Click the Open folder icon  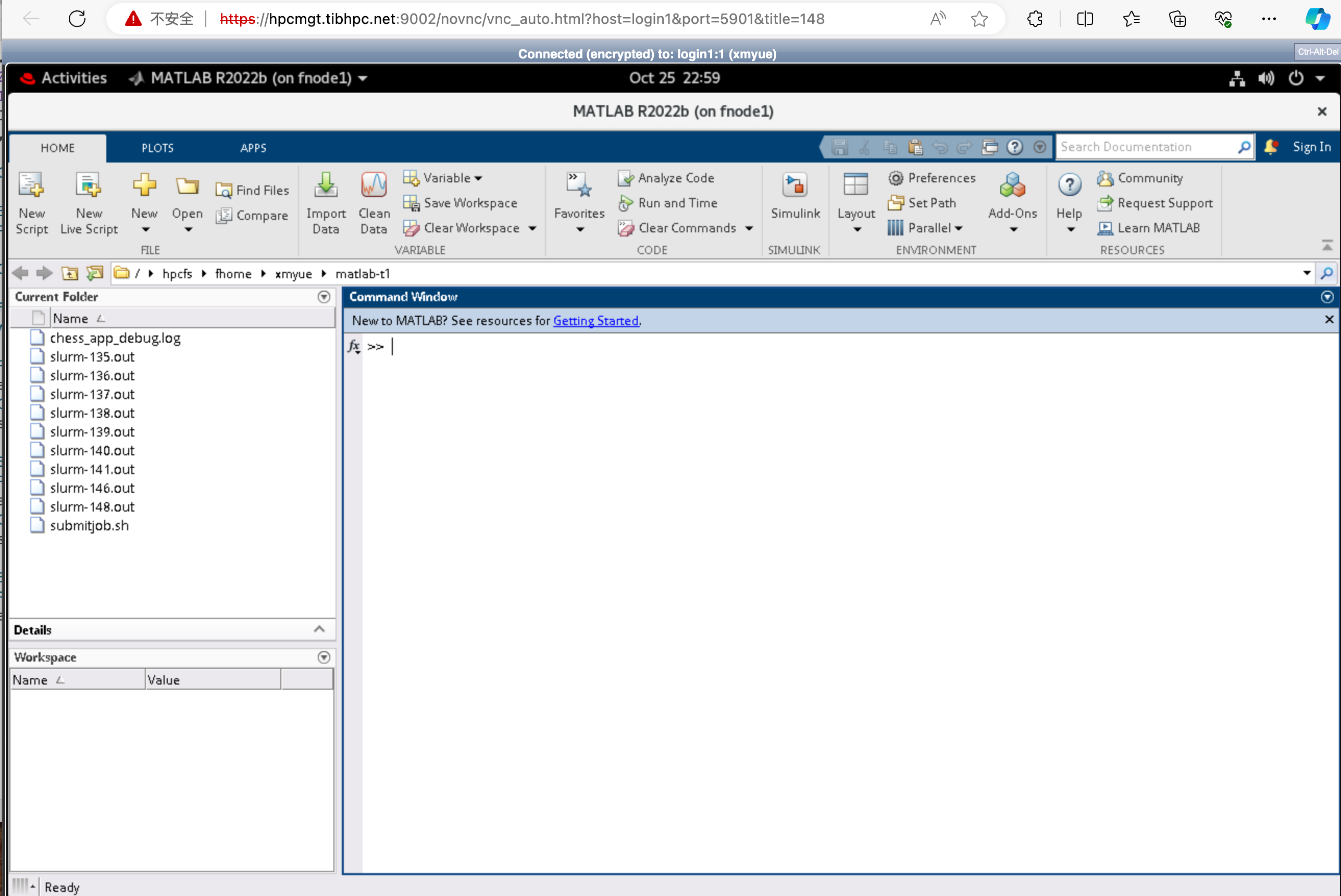(x=187, y=187)
